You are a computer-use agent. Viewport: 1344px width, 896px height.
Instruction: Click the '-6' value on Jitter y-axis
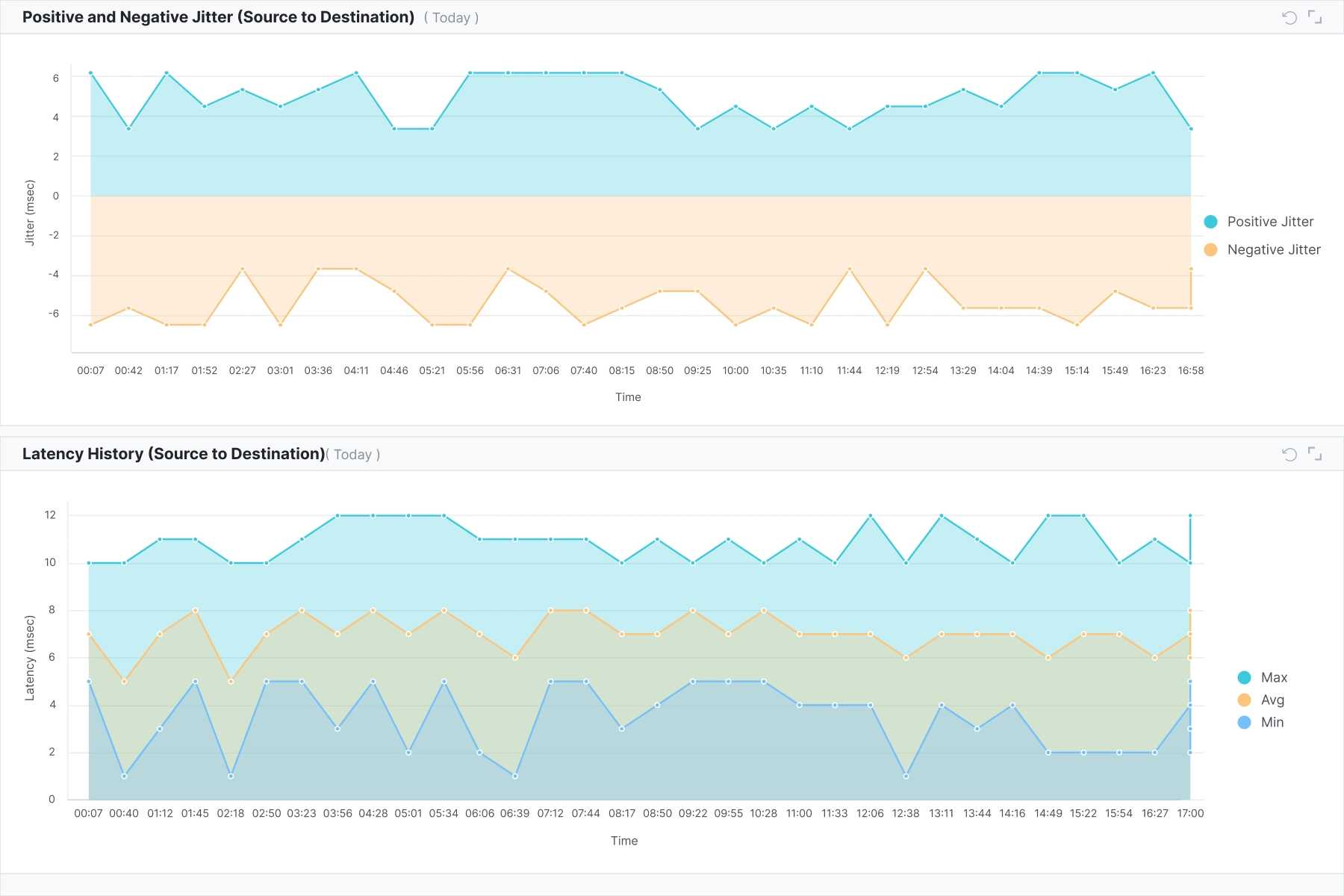pos(54,314)
